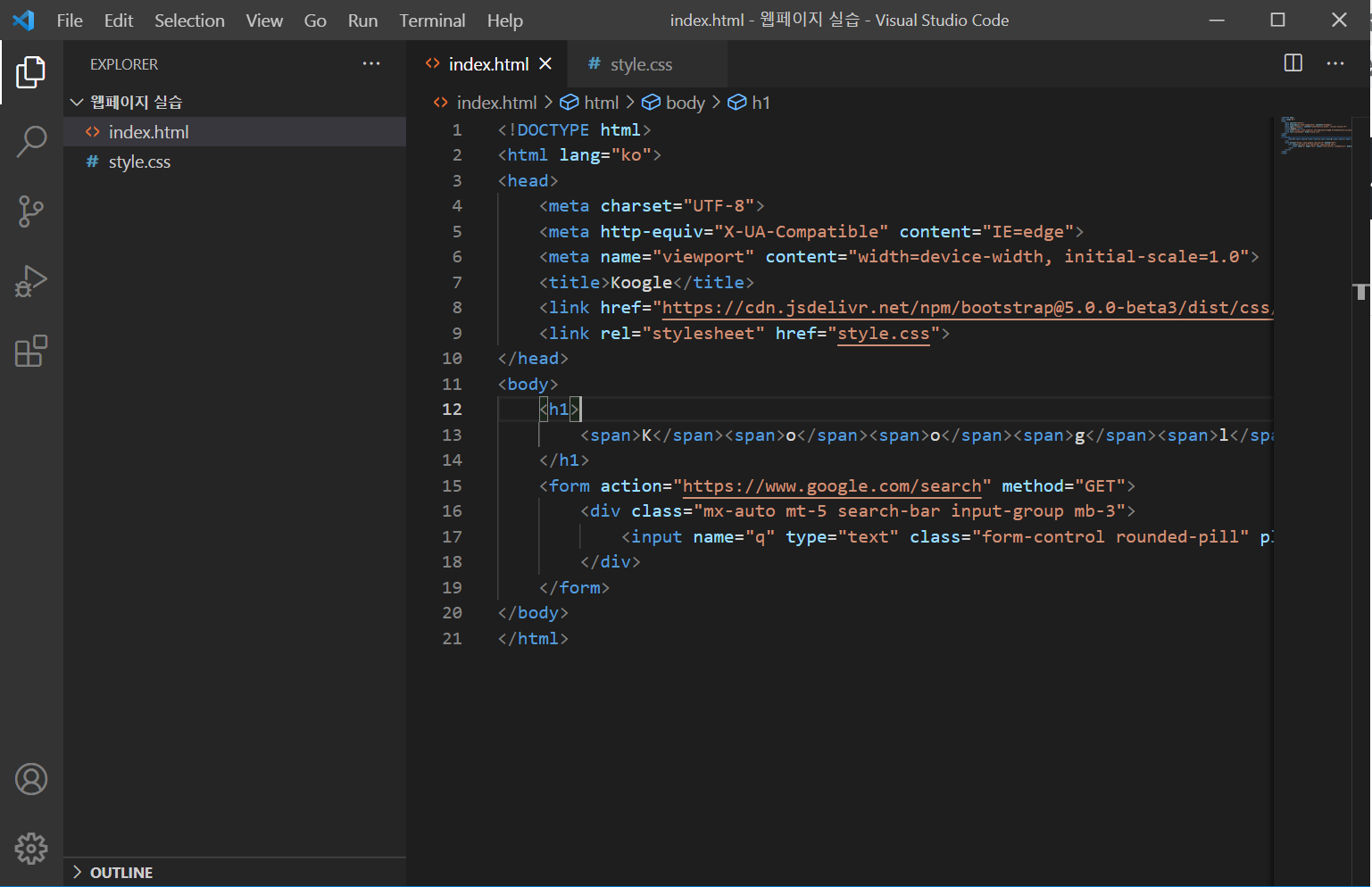Maximize the Visual Studio Code window

click(x=1278, y=20)
